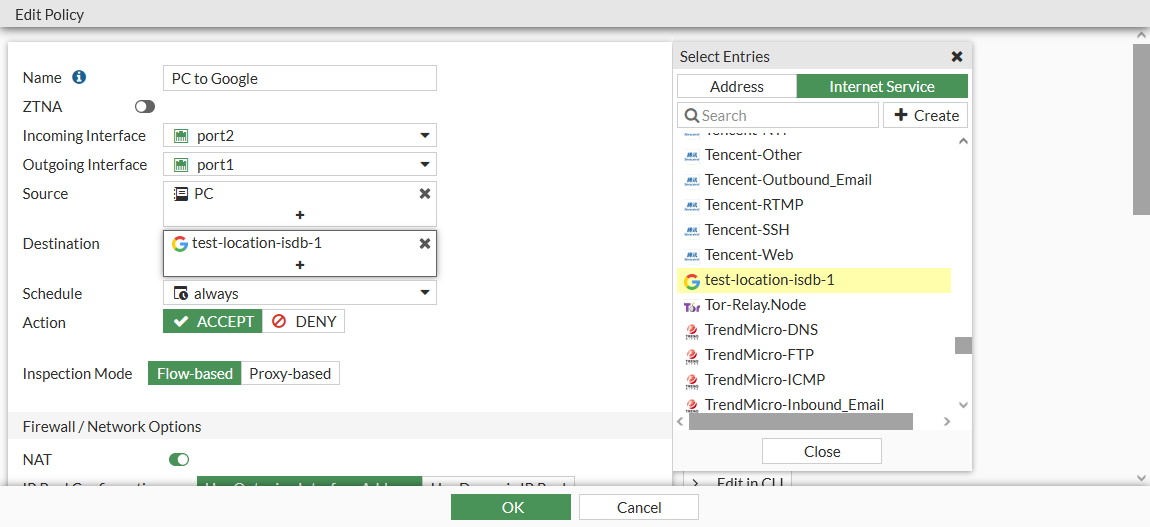The image size is (1150, 527).
Task: Click the search magnifier icon
Action: [692, 115]
